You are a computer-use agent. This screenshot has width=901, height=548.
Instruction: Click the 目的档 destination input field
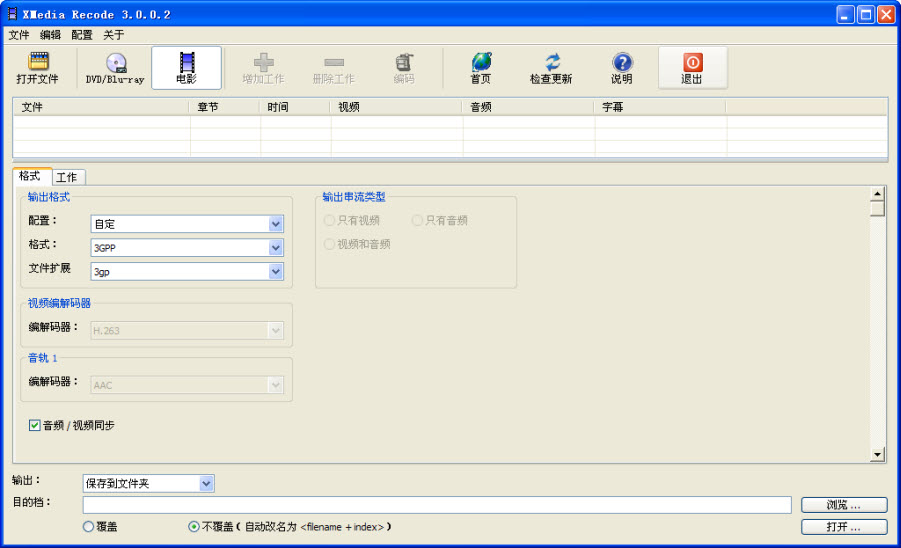[437, 505]
